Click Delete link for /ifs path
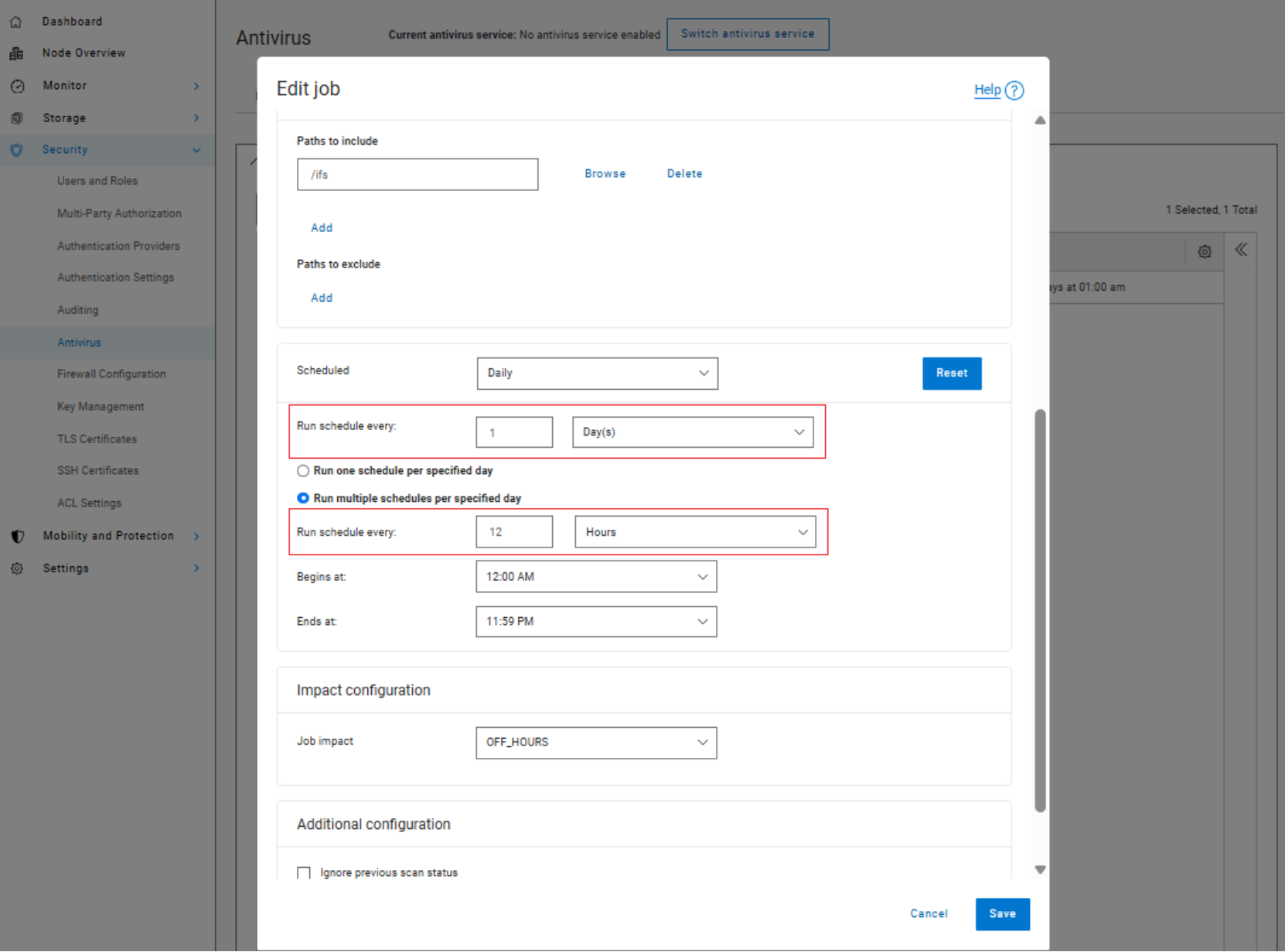1285x952 pixels. coord(684,174)
